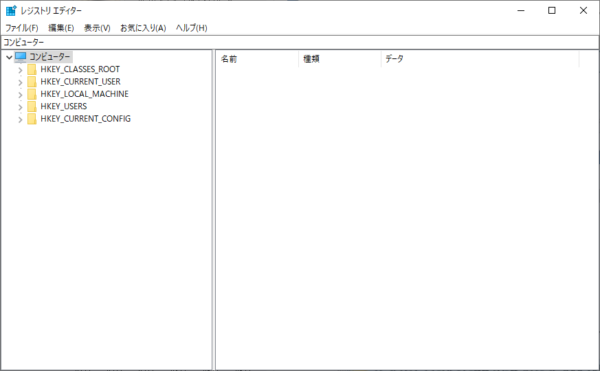The width and height of the screenshot is (600, 371).
Task: Click the Registry Editor app icon in title bar
Action: [x=11, y=11]
